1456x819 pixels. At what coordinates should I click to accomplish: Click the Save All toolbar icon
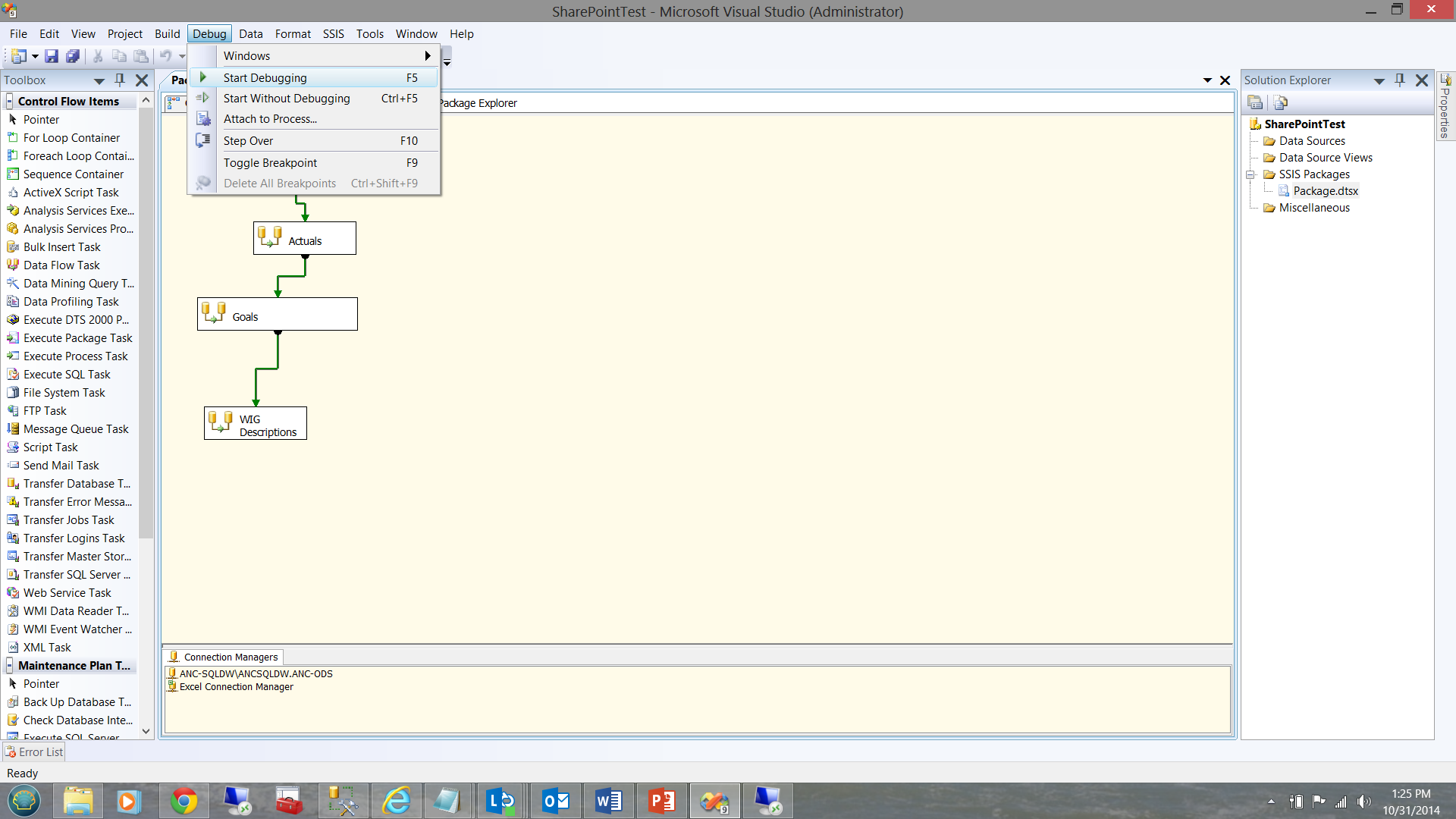[73, 56]
